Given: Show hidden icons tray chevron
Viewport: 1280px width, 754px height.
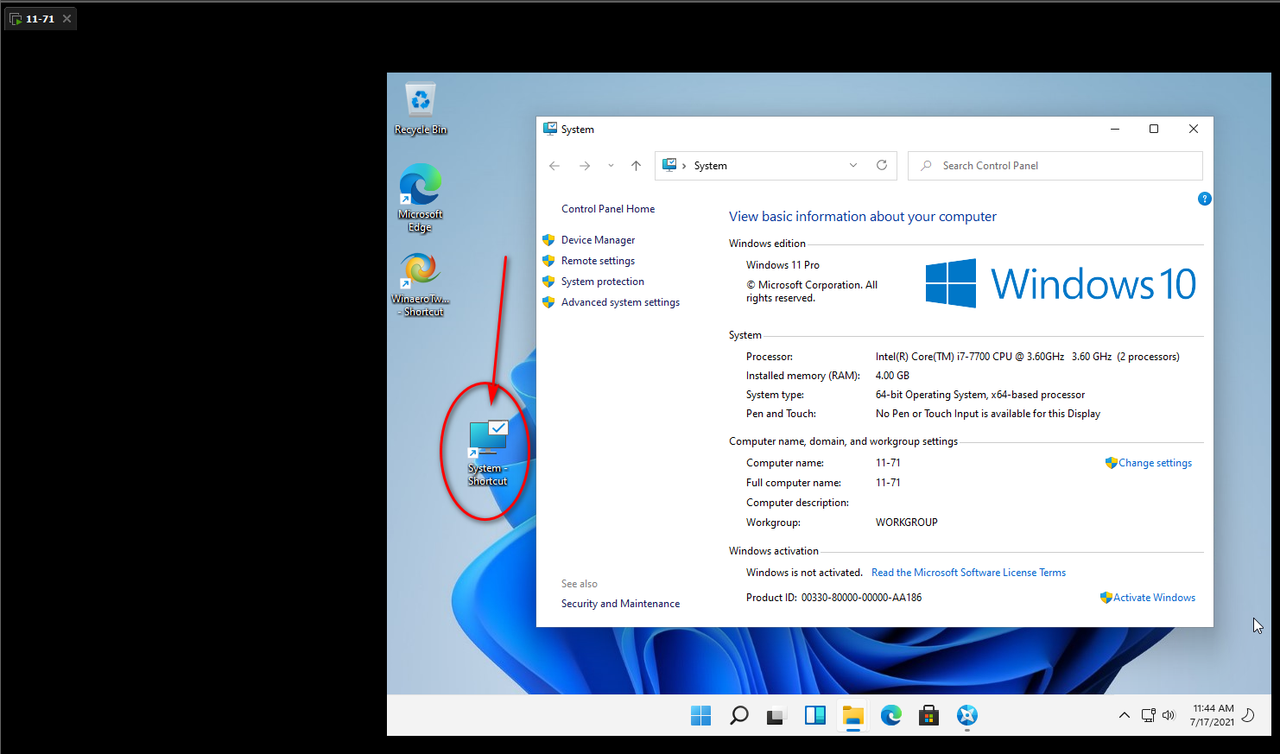Looking at the screenshot, I should point(1124,715).
